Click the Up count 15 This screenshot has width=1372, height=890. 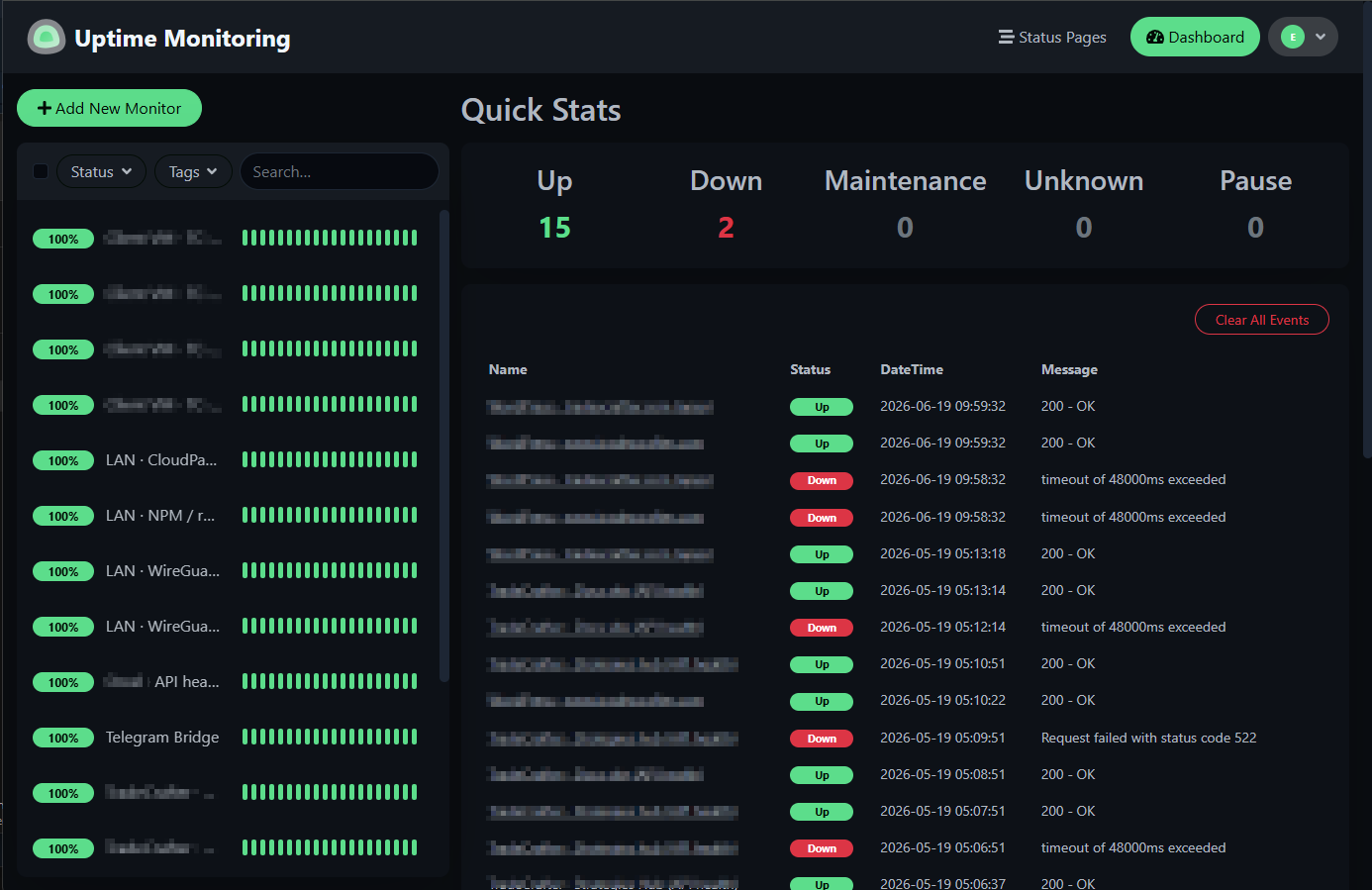click(x=554, y=228)
